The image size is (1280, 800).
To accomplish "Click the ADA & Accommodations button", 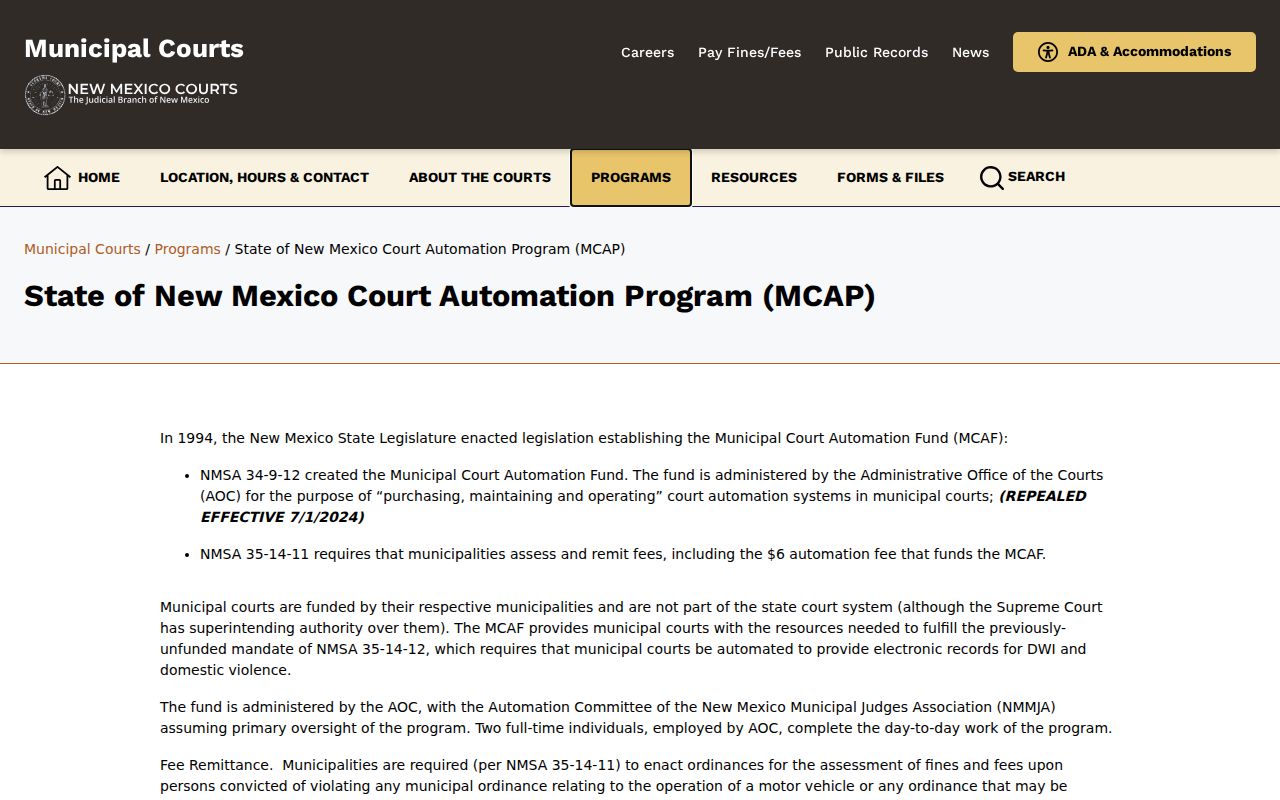I will point(1134,52).
